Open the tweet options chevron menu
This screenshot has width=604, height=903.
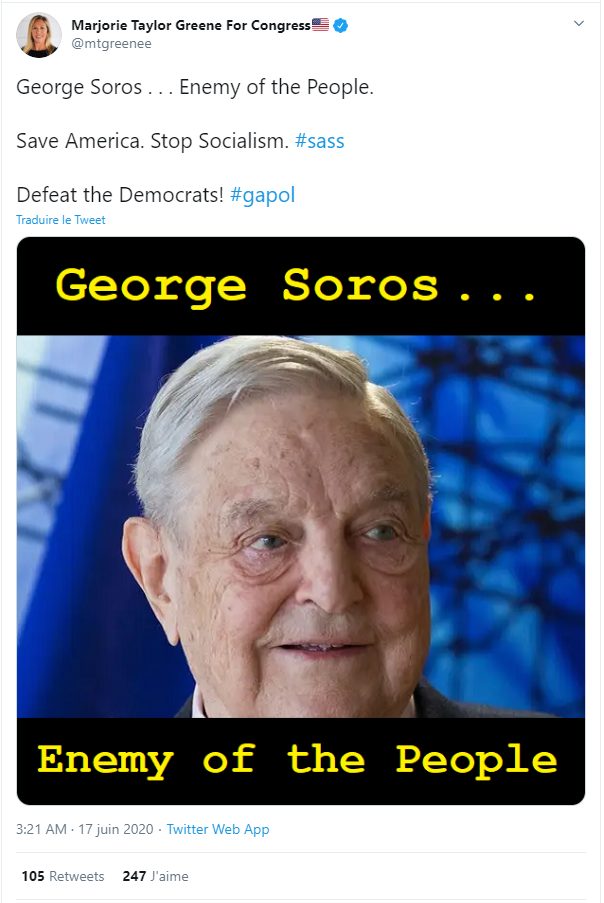tap(579, 23)
